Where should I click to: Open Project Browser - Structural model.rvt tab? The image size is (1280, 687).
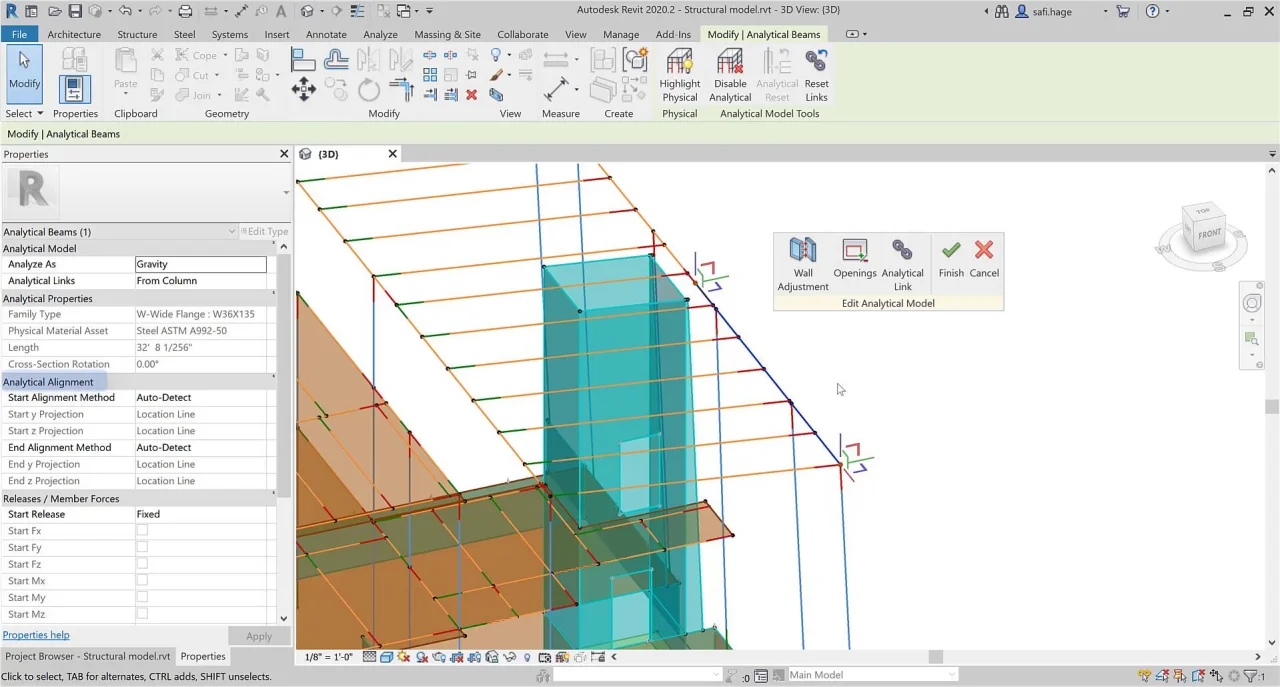(87, 656)
